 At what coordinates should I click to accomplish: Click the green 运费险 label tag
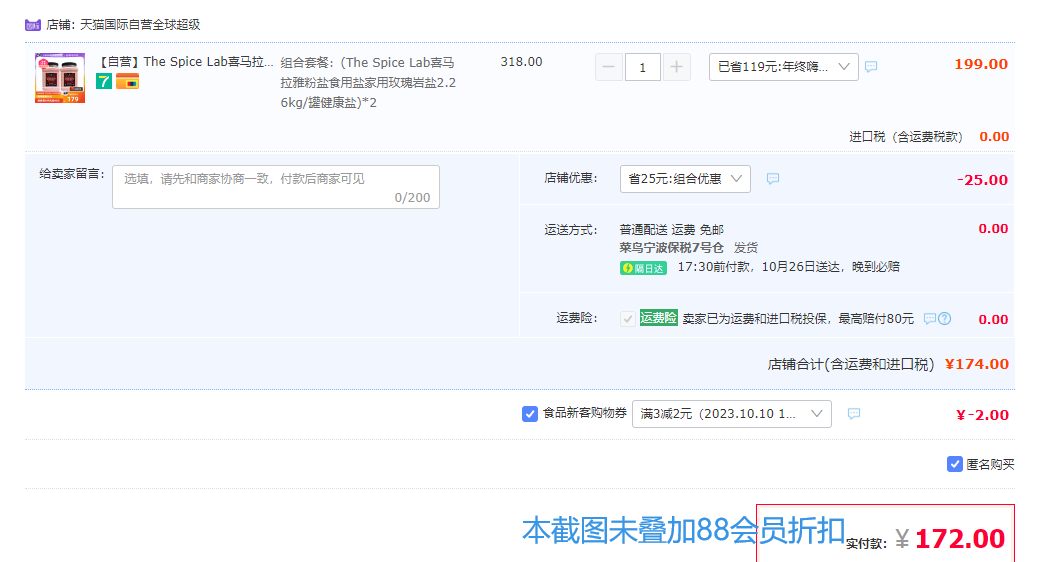point(659,318)
